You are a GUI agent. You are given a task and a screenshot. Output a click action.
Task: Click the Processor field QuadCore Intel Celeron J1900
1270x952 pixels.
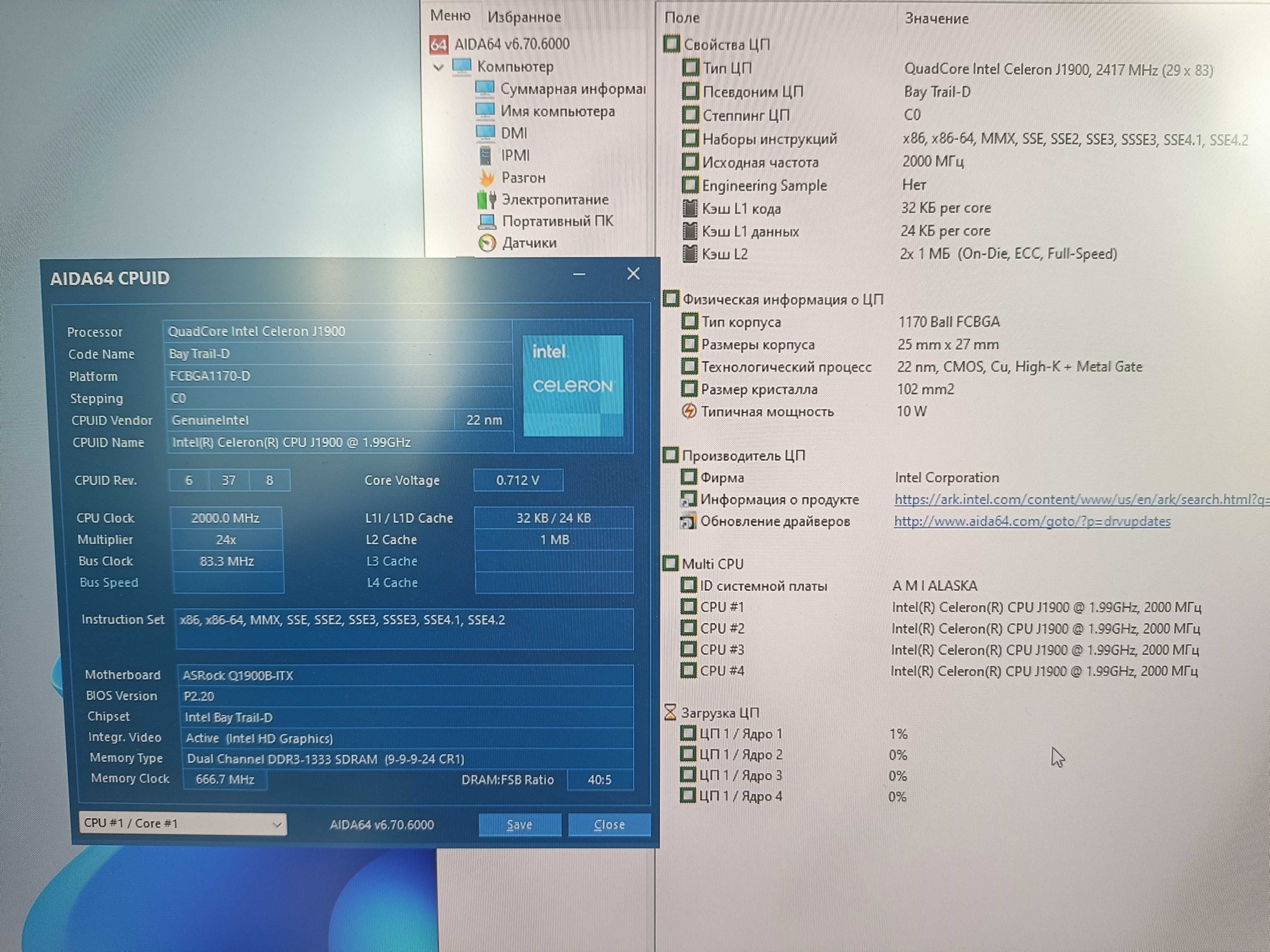(337, 331)
